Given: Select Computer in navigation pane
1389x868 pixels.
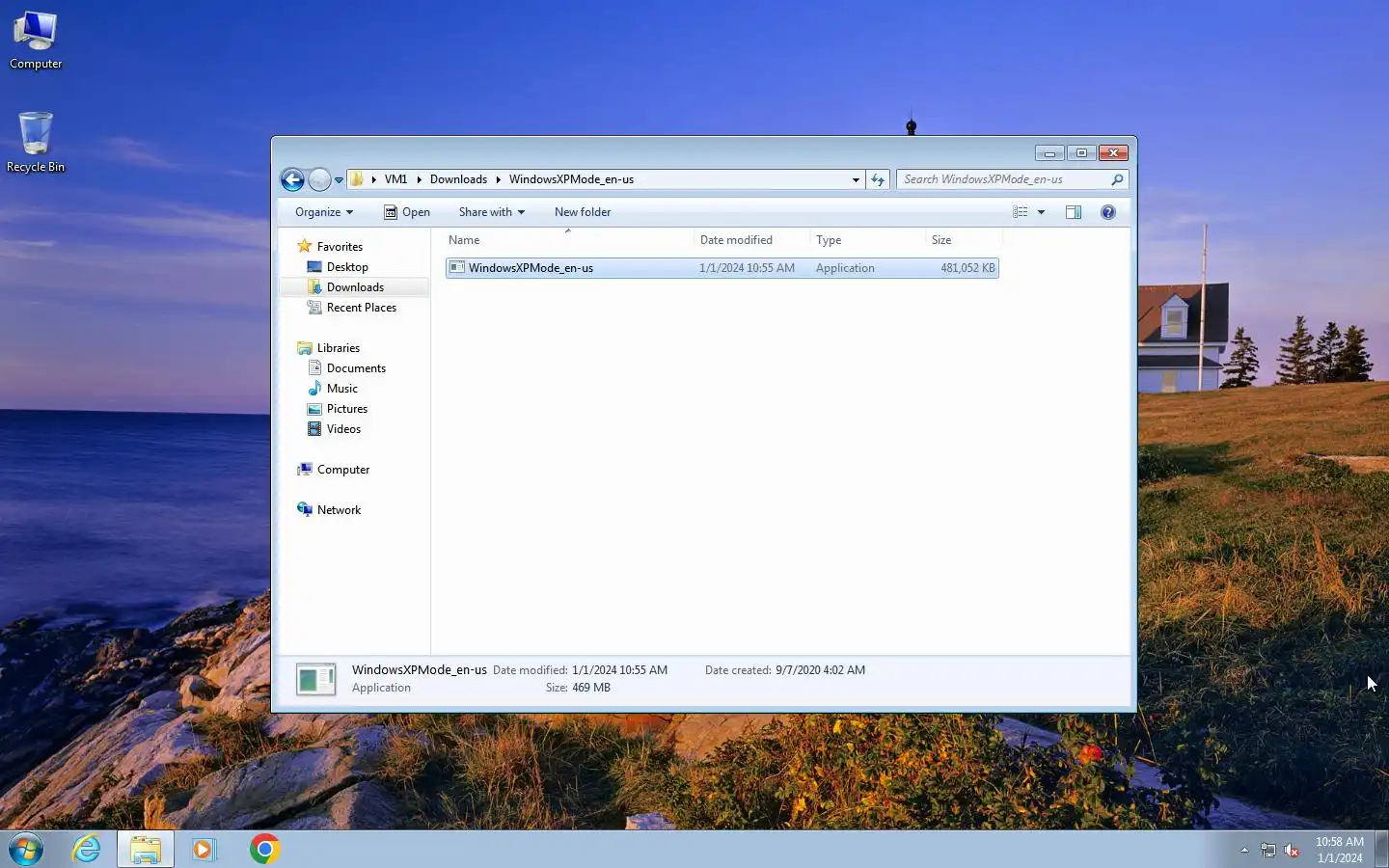Looking at the screenshot, I should (342, 470).
